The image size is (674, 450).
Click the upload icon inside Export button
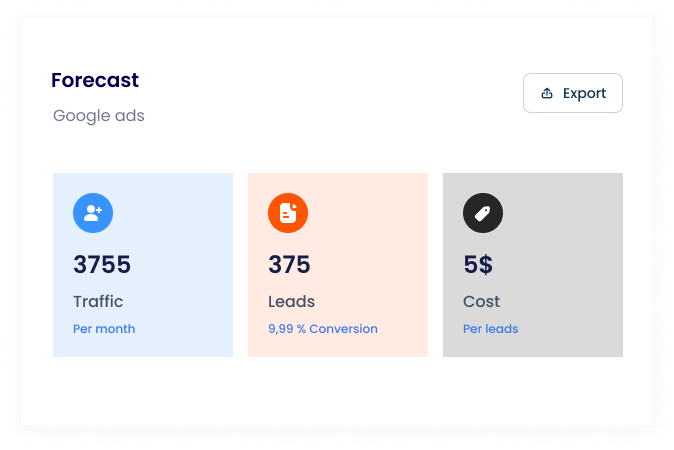(x=547, y=93)
